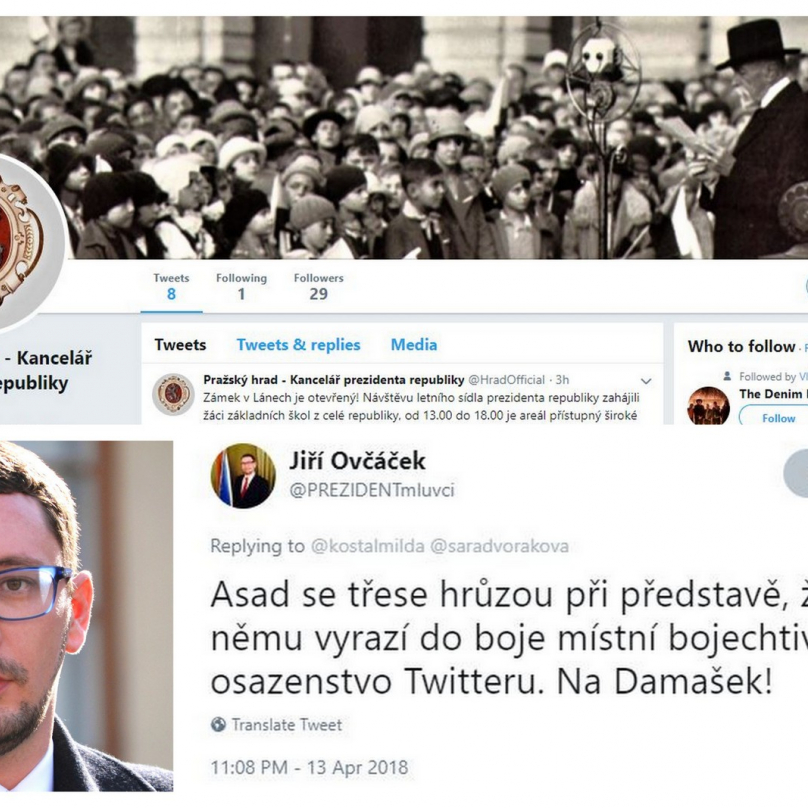Click the Translate Tweet link
Image resolution: width=808 pixels, height=808 pixels.
(x=287, y=725)
